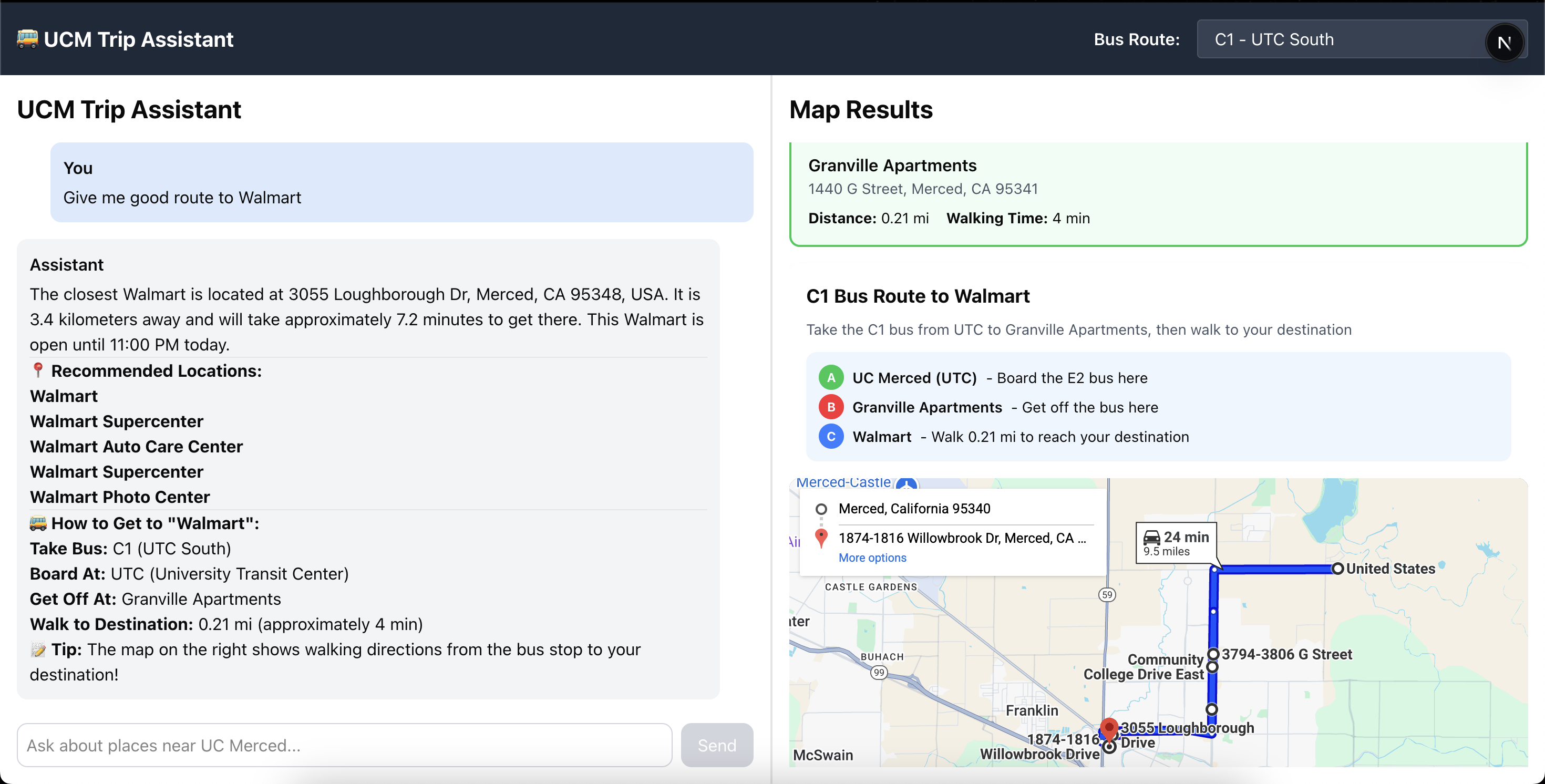Viewport: 1545px width, 784px height.
Task: Click the Recommended Locations pin emoji
Action: point(38,370)
